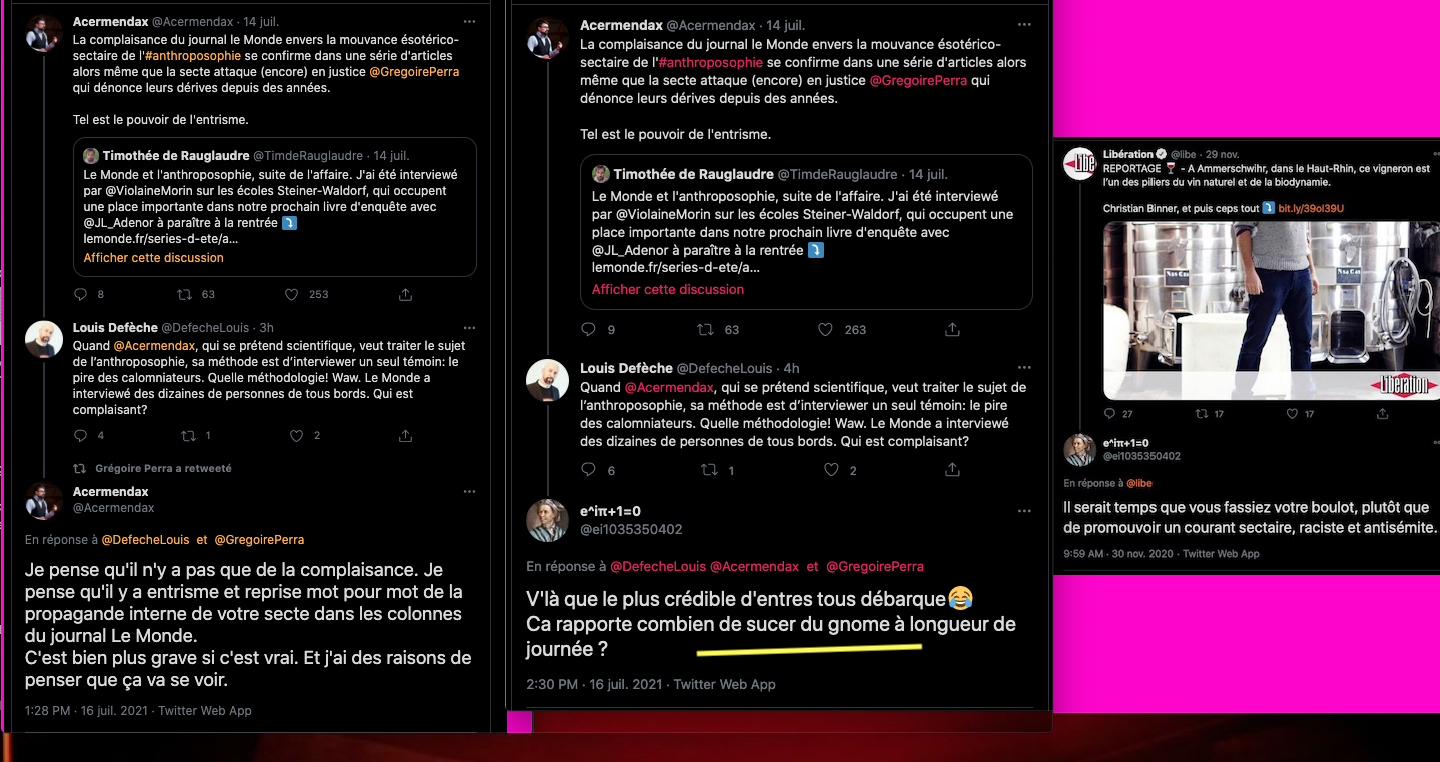
Task: Click reply icon under left Acermendax tweet
Action: click(x=81, y=295)
